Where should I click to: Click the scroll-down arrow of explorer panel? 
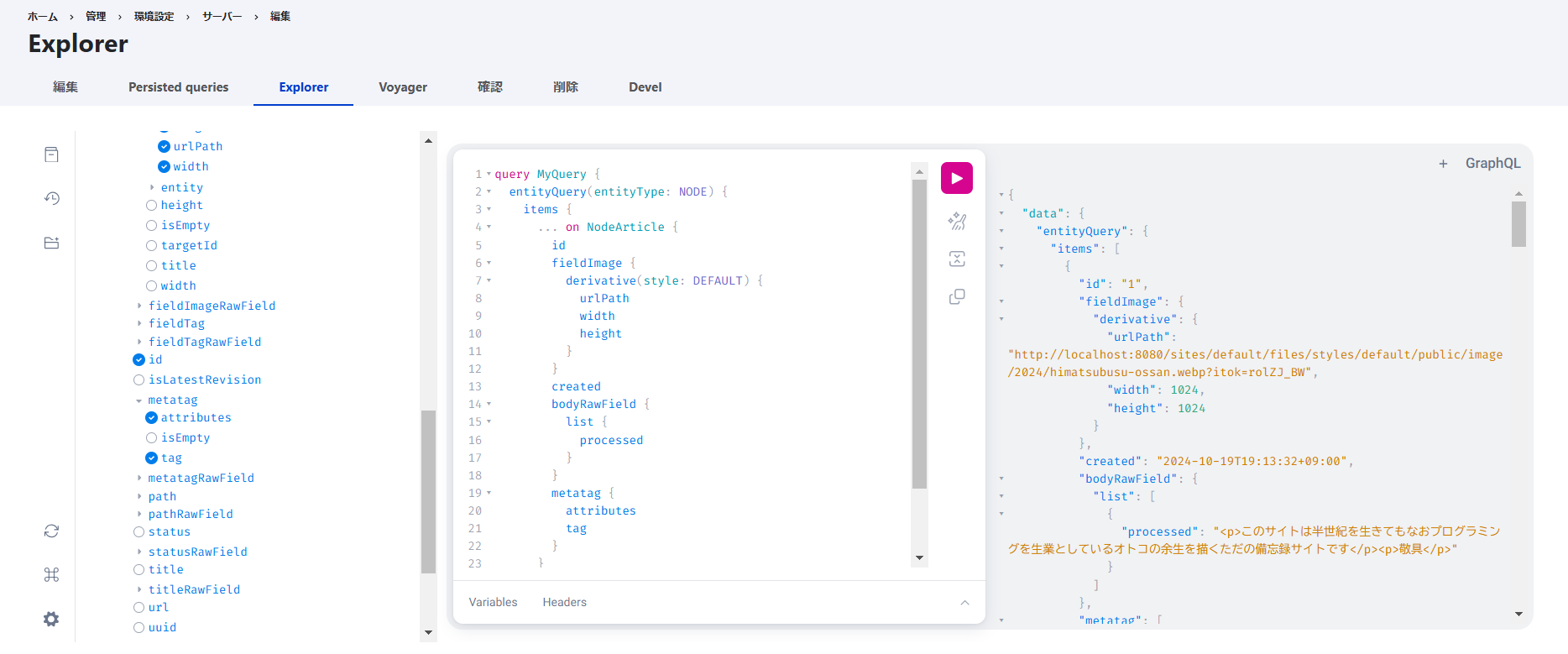(428, 632)
